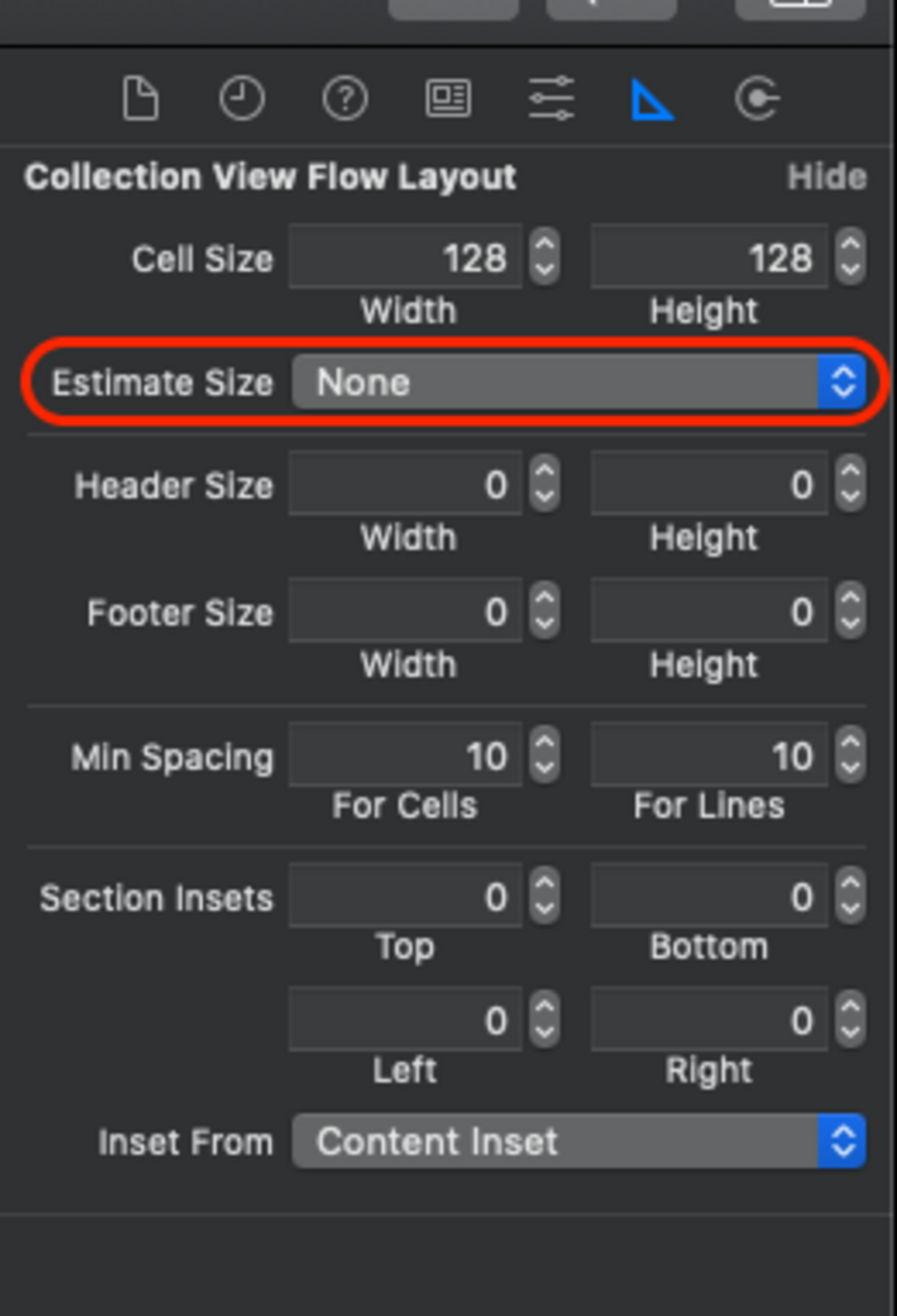Screen dimensions: 897x1316
Task: Click the Header Size Height stepper
Action: [x=850, y=484]
